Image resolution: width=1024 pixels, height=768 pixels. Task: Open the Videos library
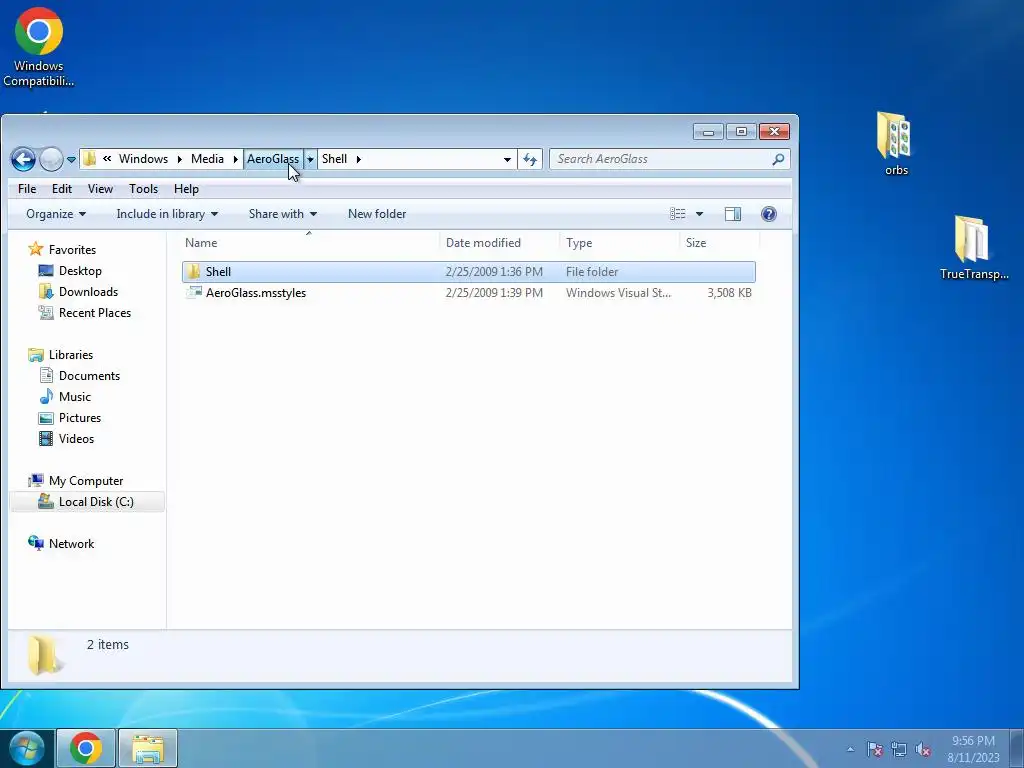coord(76,438)
